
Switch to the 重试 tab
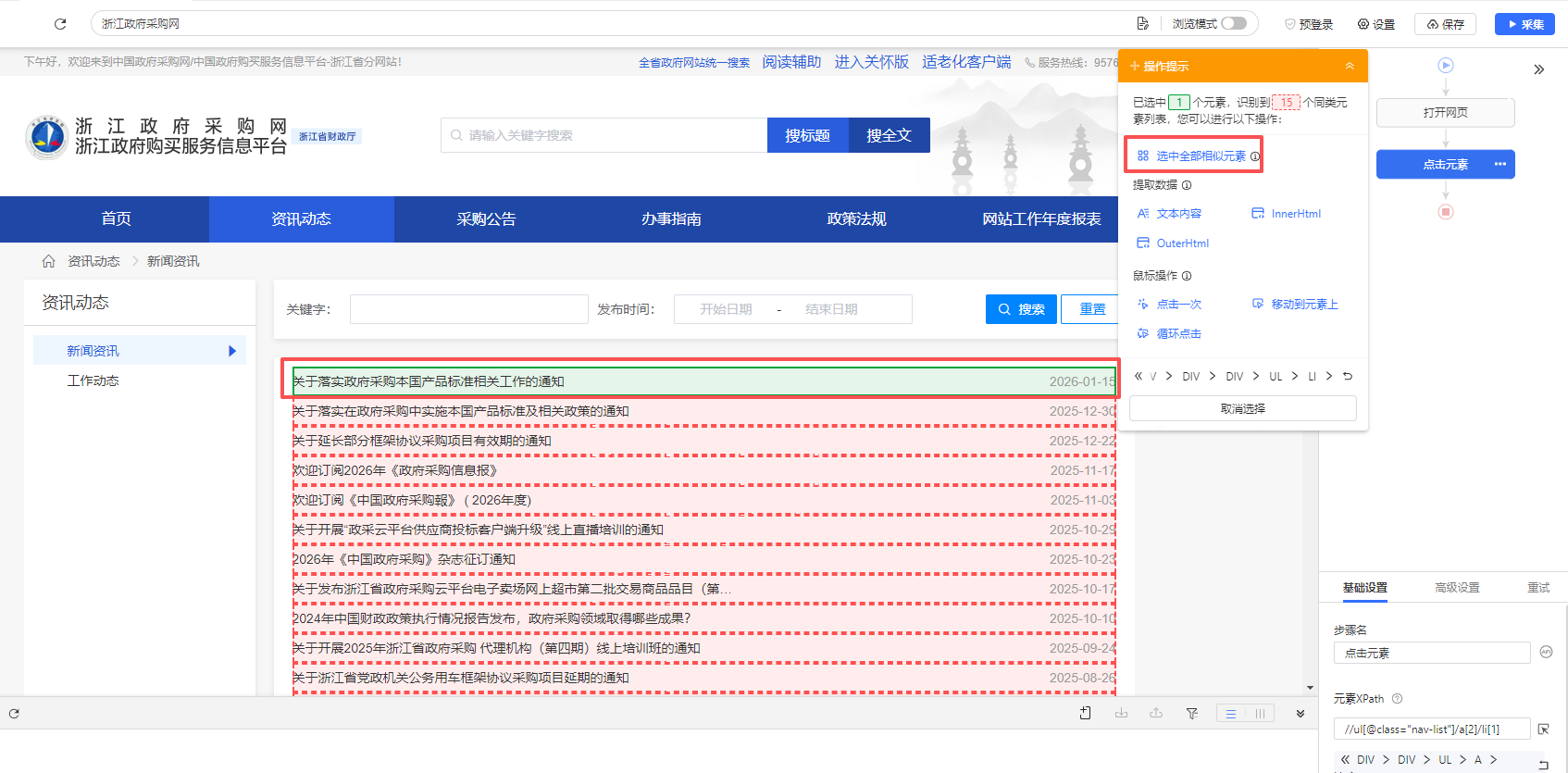pyautogui.click(x=1538, y=588)
